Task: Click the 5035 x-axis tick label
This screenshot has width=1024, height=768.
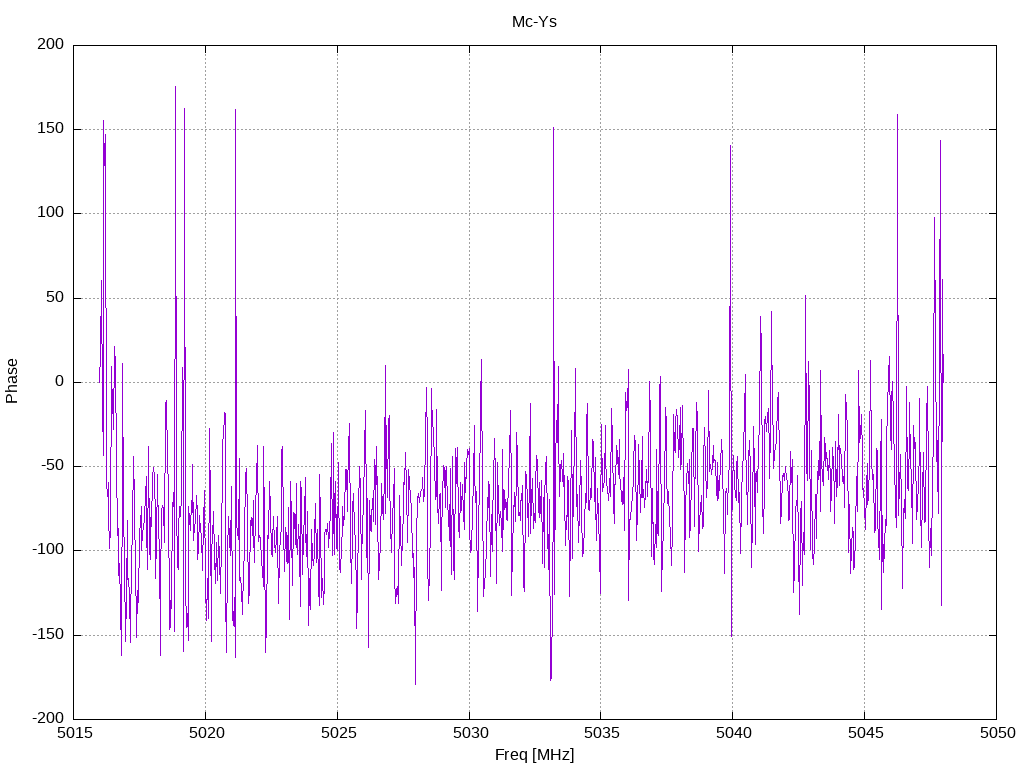Action: [602, 733]
